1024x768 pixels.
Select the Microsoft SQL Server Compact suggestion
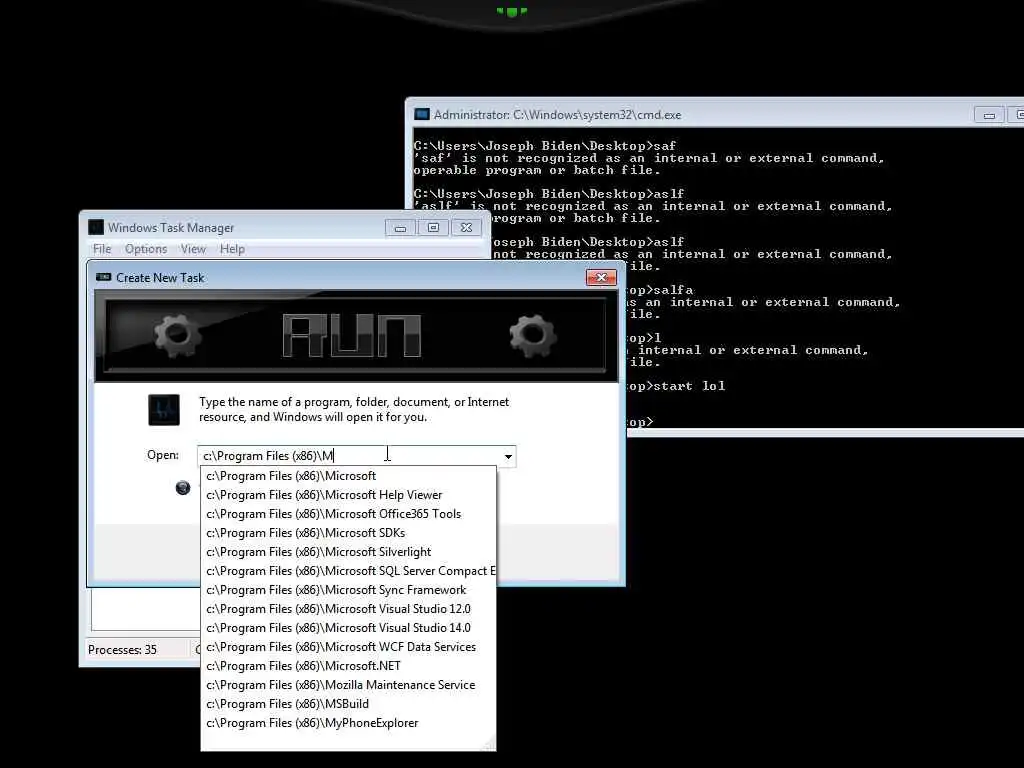[349, 571]
